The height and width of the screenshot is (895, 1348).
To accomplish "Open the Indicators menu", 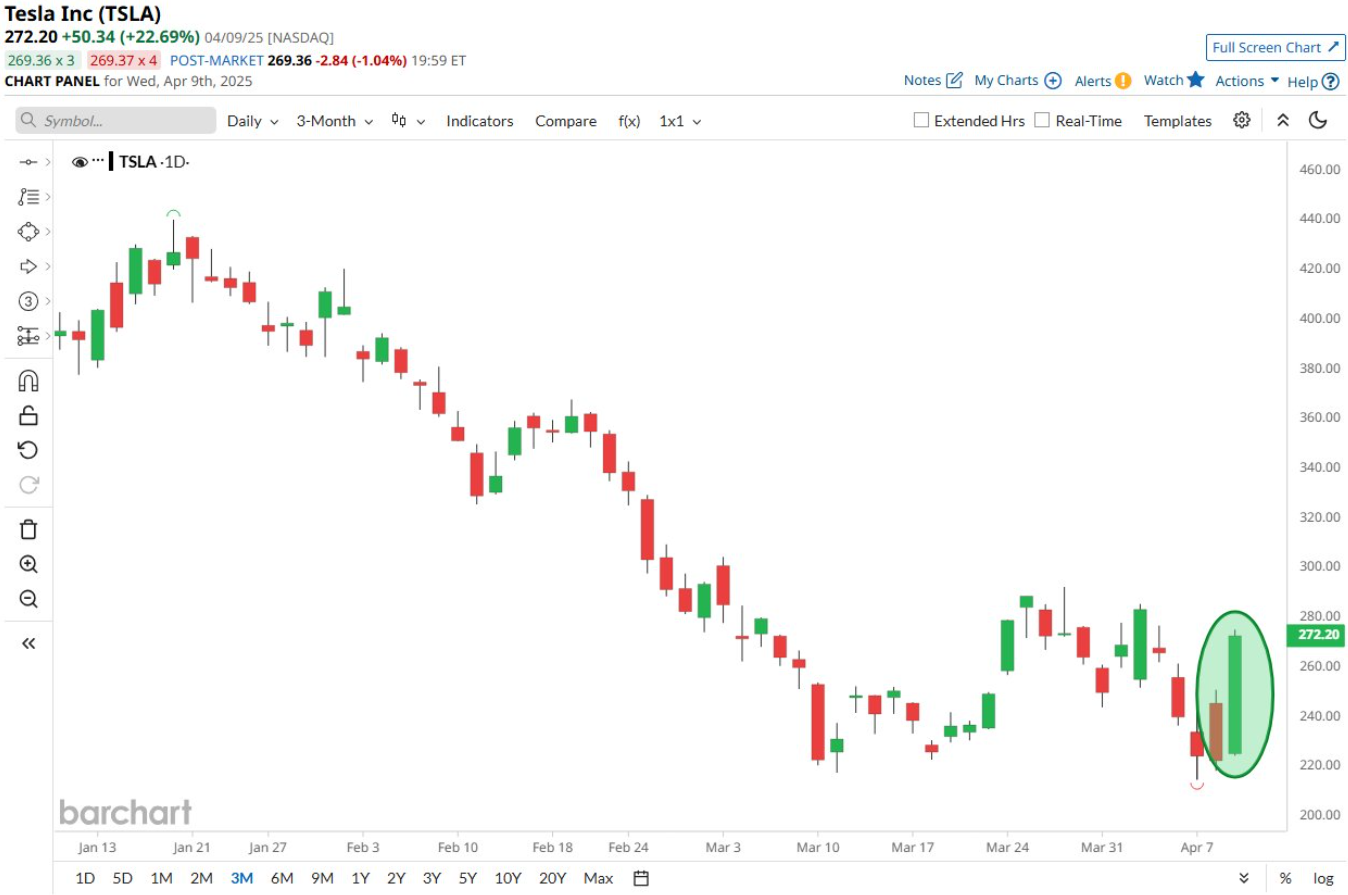I will coord(480,121).
